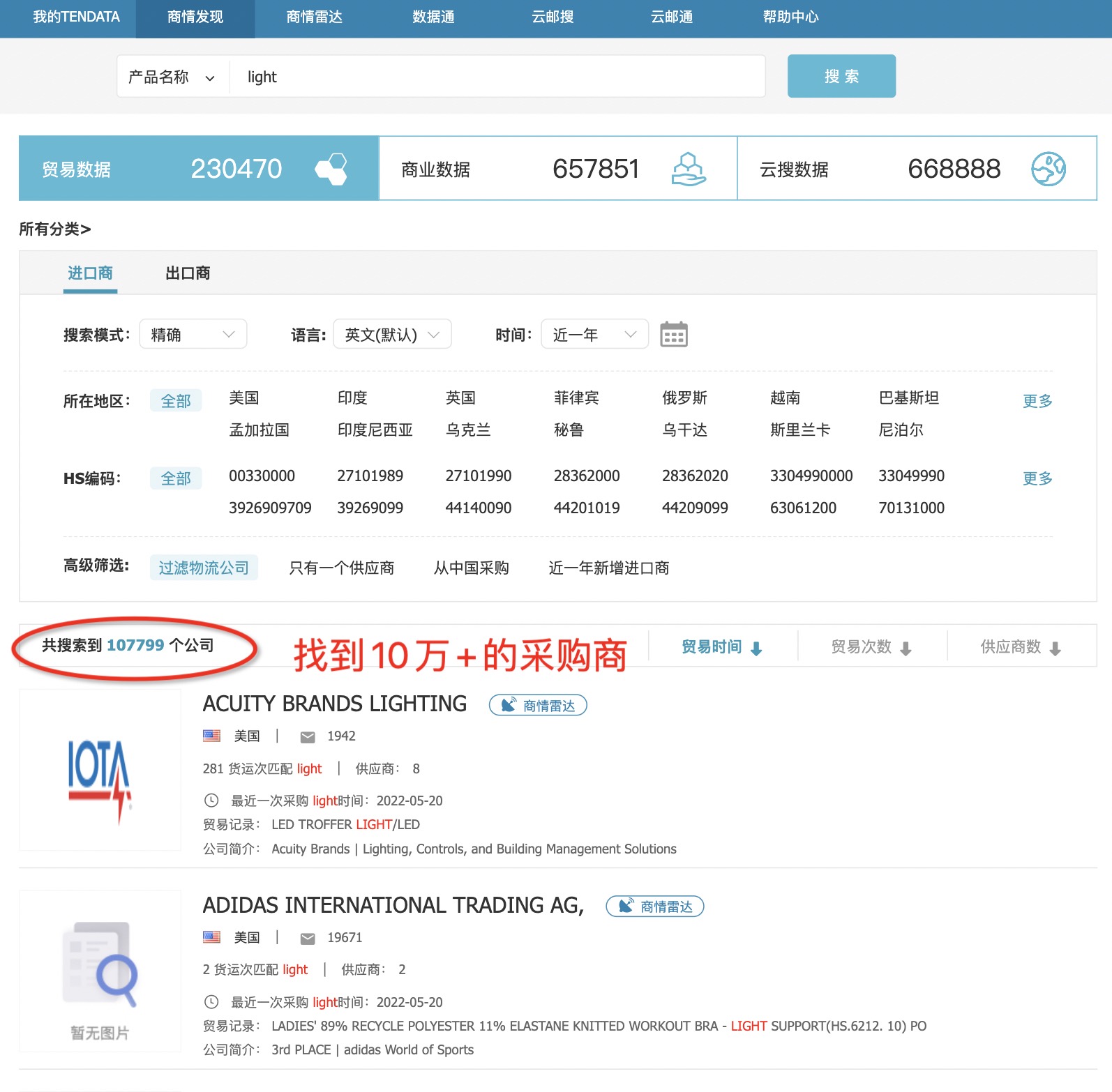Image resolution: width=1112 pixels, height=1092 pixels.
Task: Toggle 近一年新增进口商 filter
Action: (x=608, y=568)
